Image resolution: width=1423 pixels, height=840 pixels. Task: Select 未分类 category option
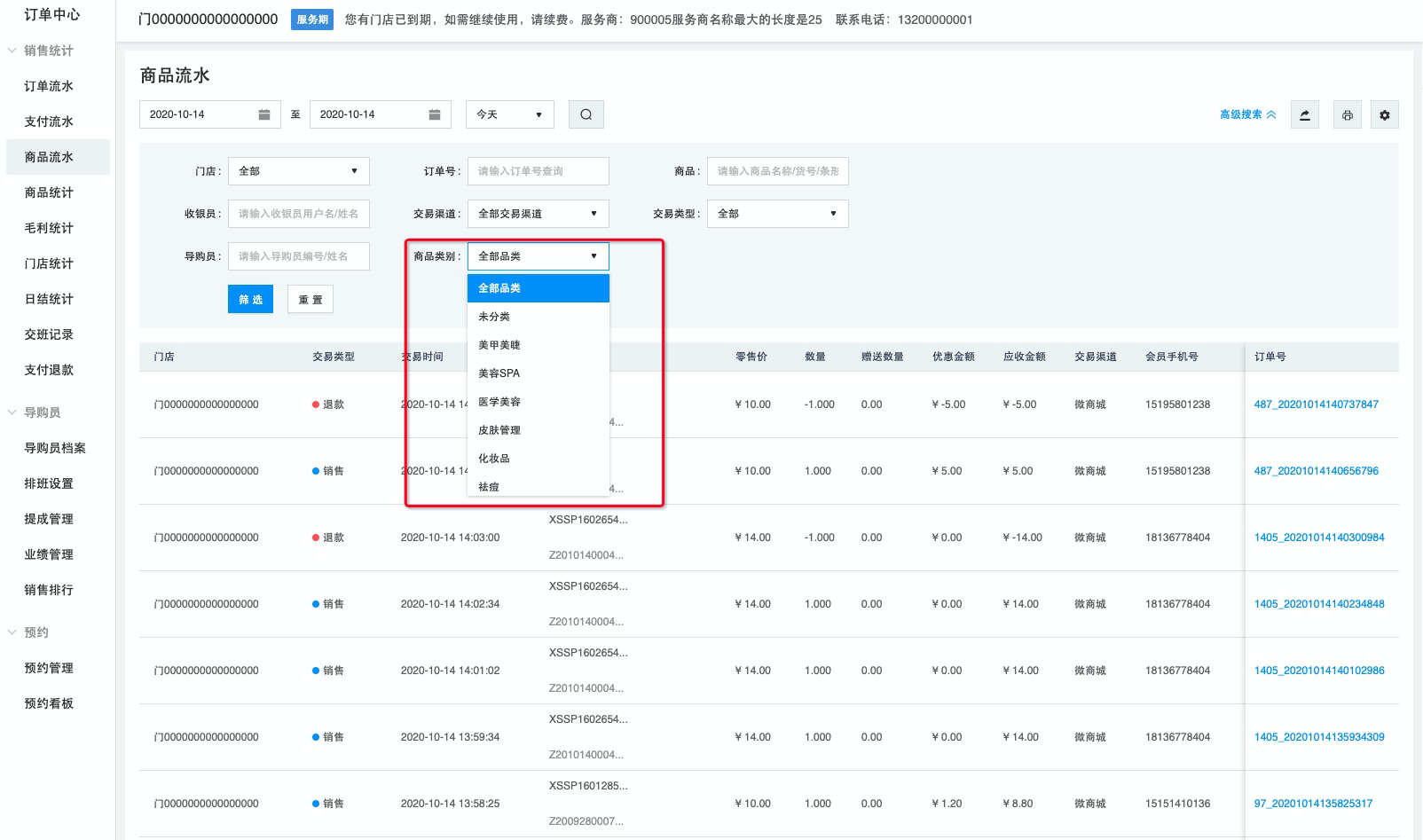click(x=494, y=317)
